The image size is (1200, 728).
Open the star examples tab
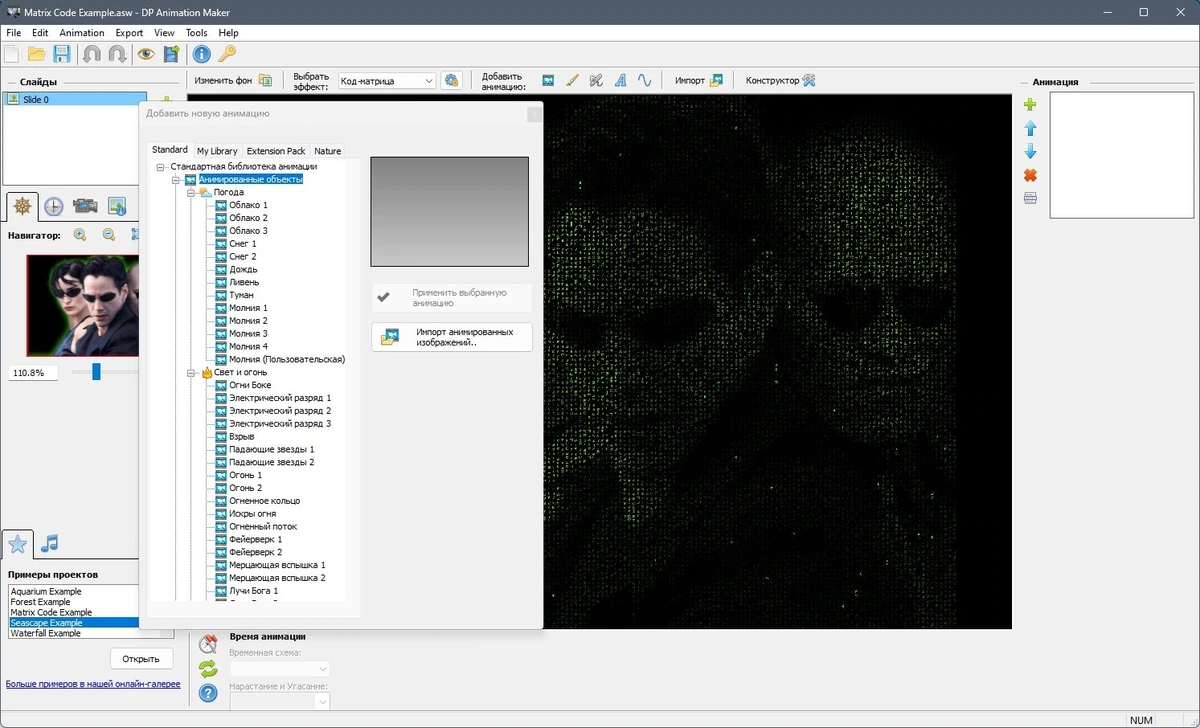coord(17,544)
